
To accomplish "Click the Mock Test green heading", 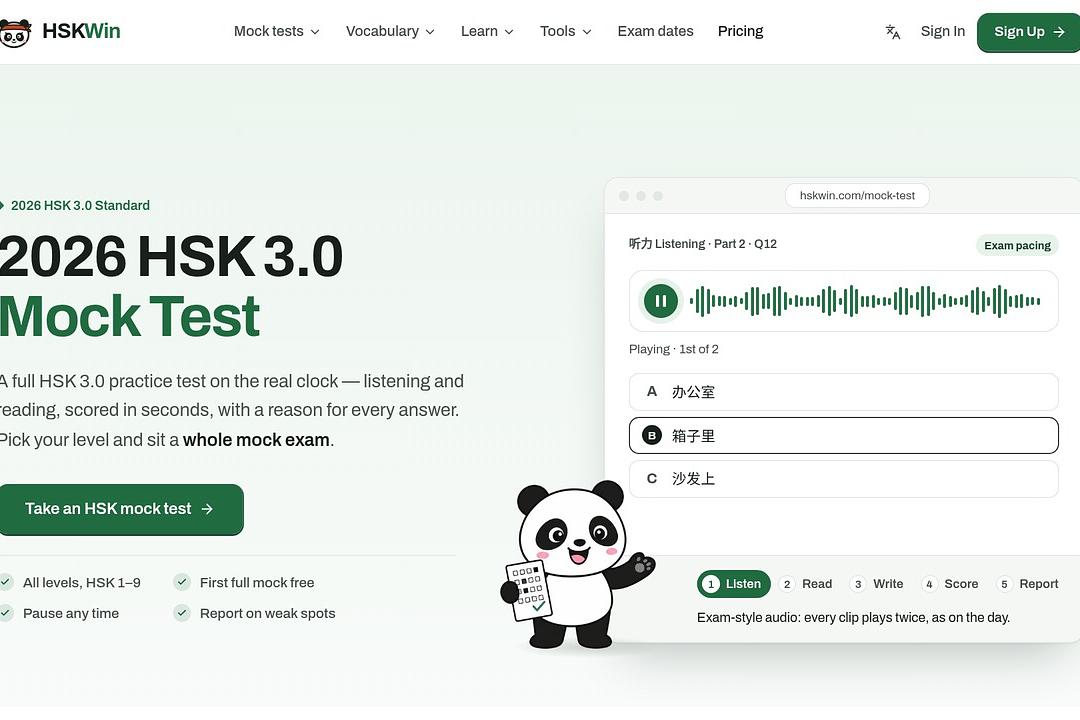I will click(129, 316).
